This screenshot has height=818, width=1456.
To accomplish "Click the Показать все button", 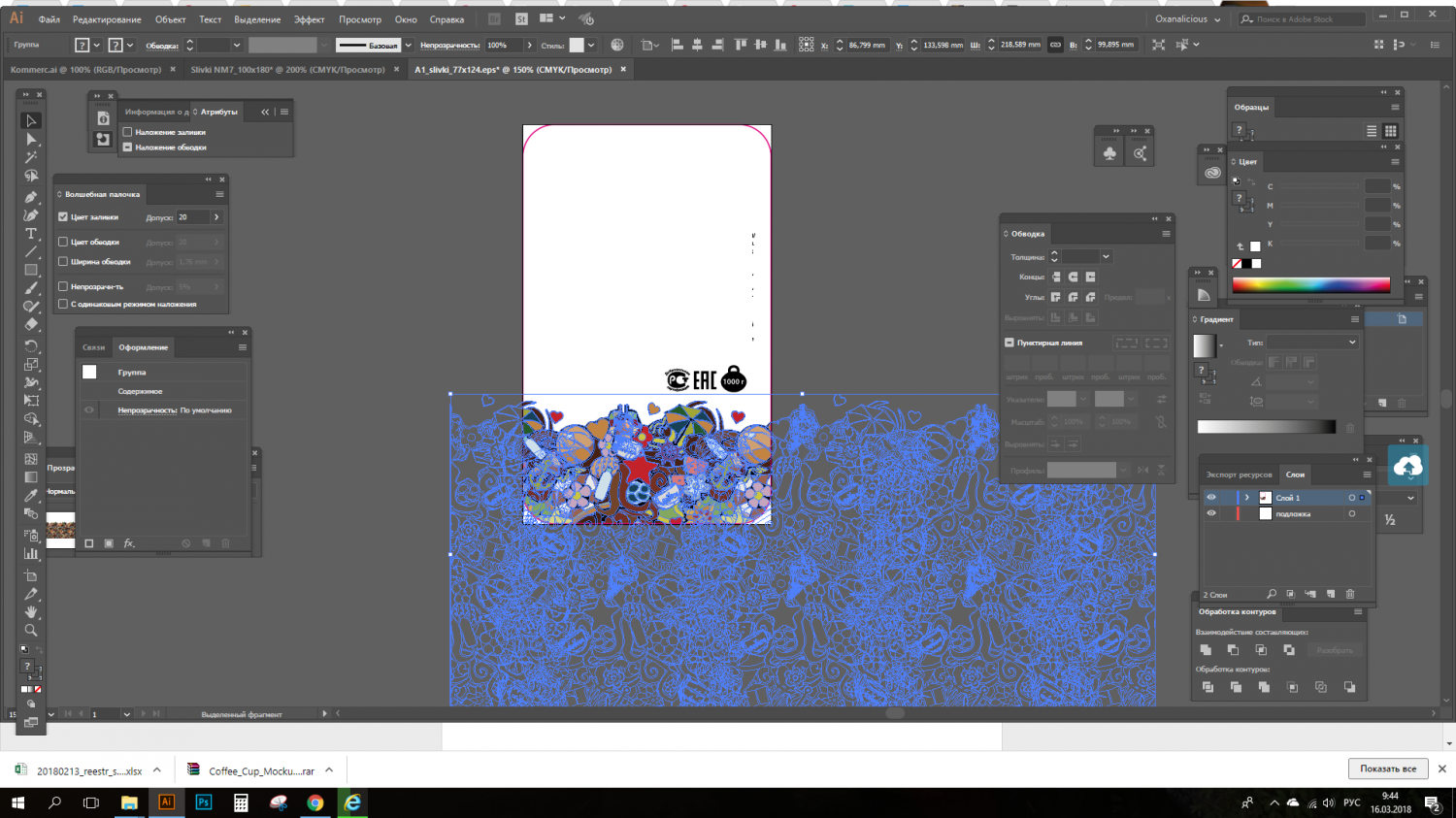I will (x=1388, y=768).
